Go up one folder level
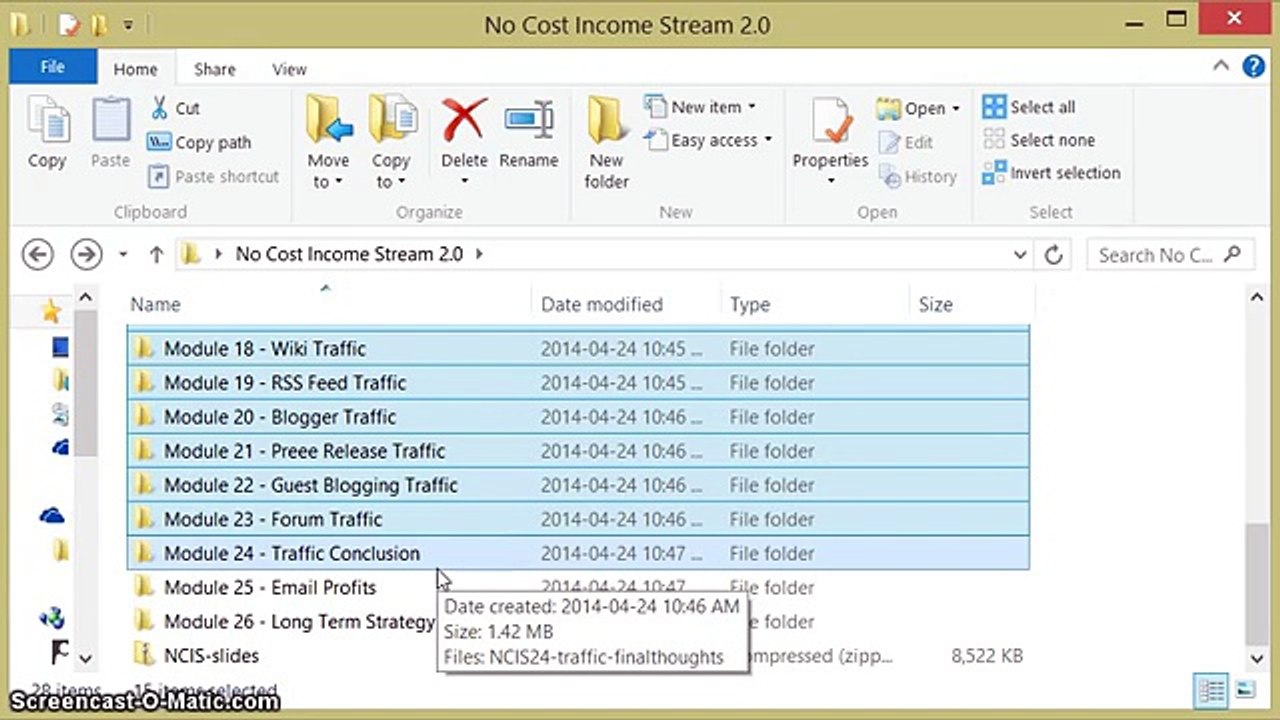 coord(155,254)
